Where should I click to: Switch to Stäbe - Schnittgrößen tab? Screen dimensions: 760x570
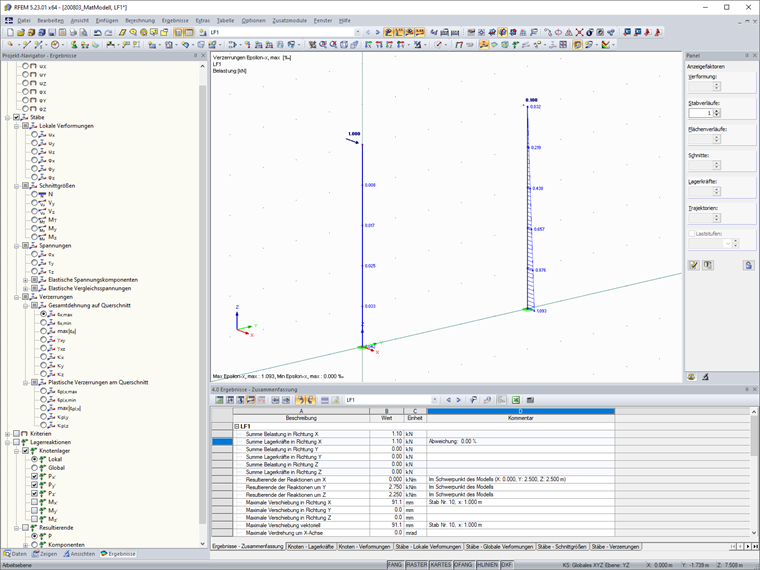pos(563,546)
